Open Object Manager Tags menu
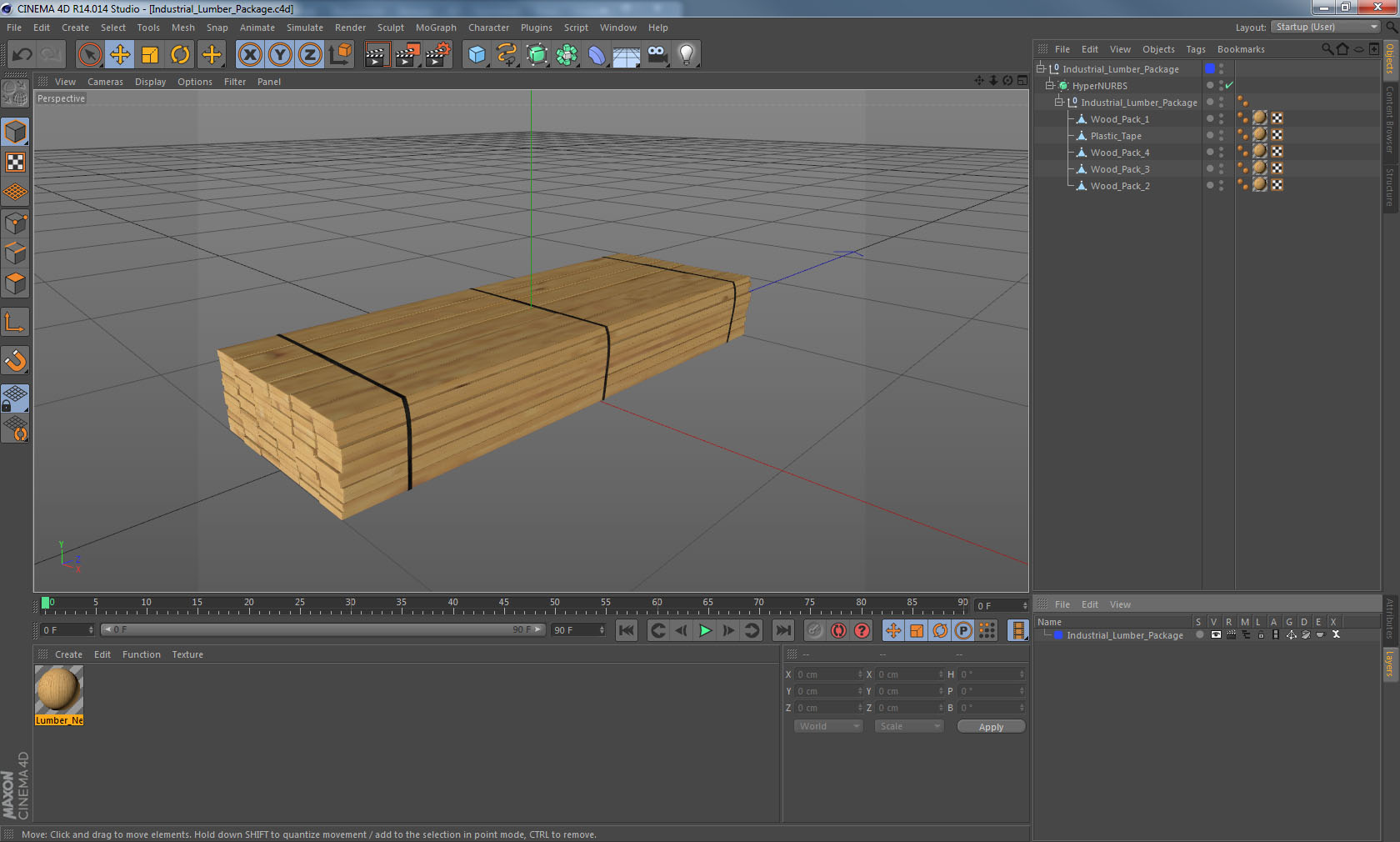 [1196, 49]
